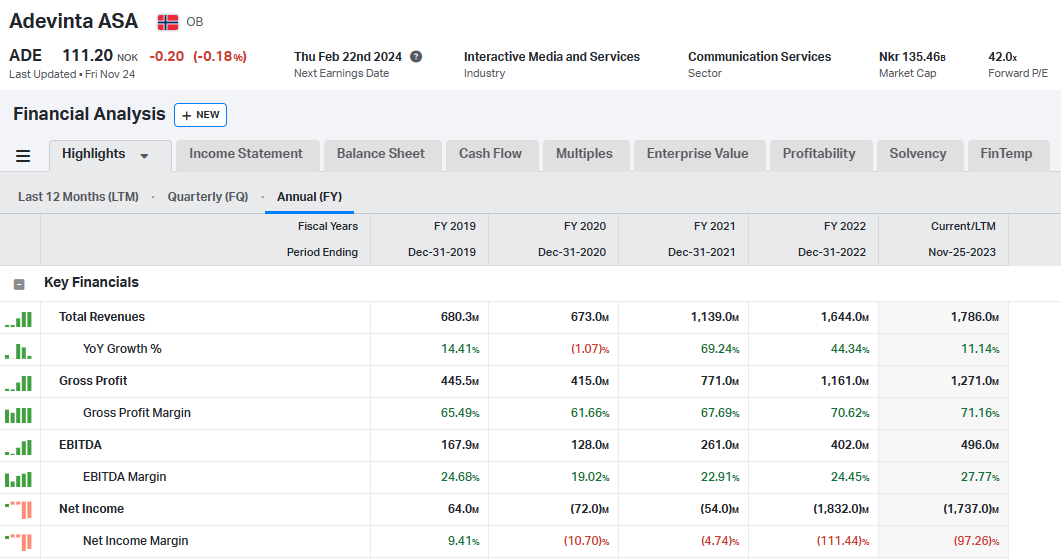Select Annual (FY) period view
This screenshot has height=559, width=1061.
click(309, 197)
